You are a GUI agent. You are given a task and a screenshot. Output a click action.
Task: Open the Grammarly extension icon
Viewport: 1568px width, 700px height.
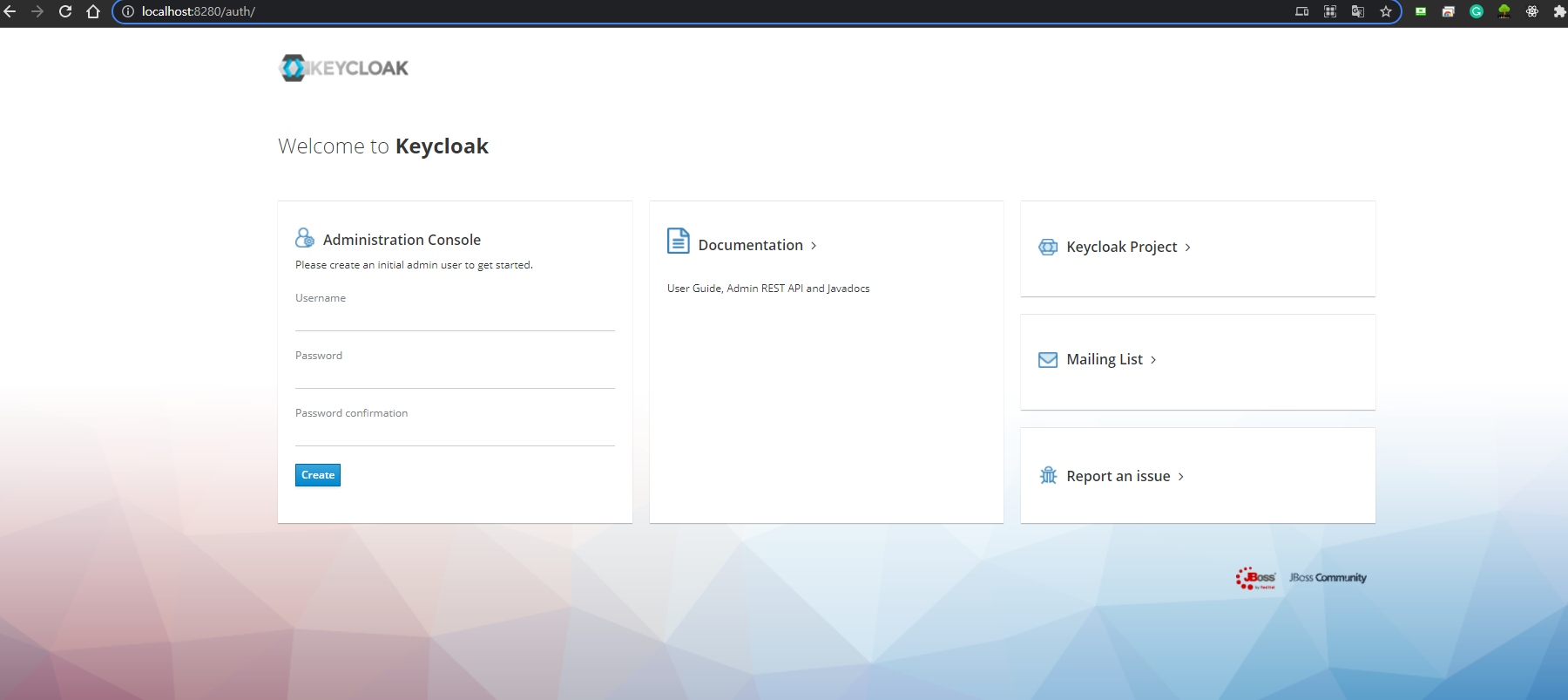pyautogui.click(x=1477, y=11)
